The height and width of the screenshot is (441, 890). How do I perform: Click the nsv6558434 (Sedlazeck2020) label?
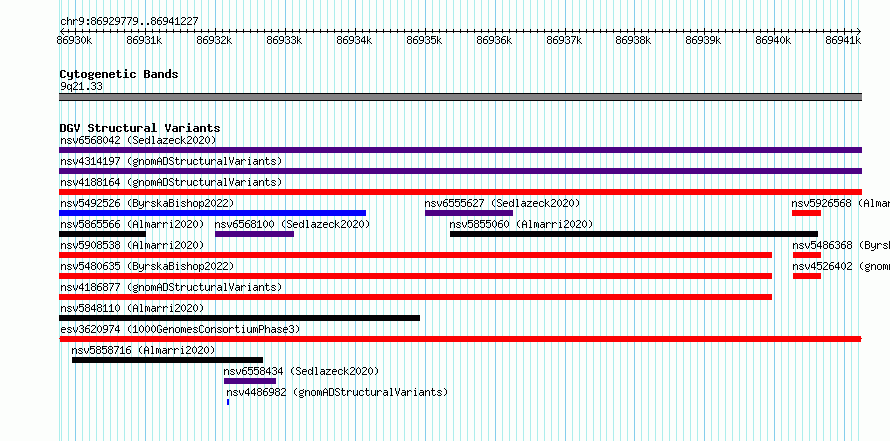[x=301, y=371]
